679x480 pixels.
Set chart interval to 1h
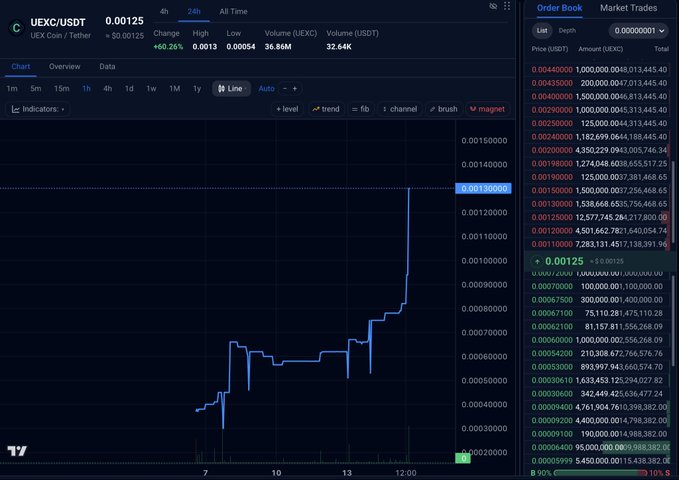pos(87,88)
